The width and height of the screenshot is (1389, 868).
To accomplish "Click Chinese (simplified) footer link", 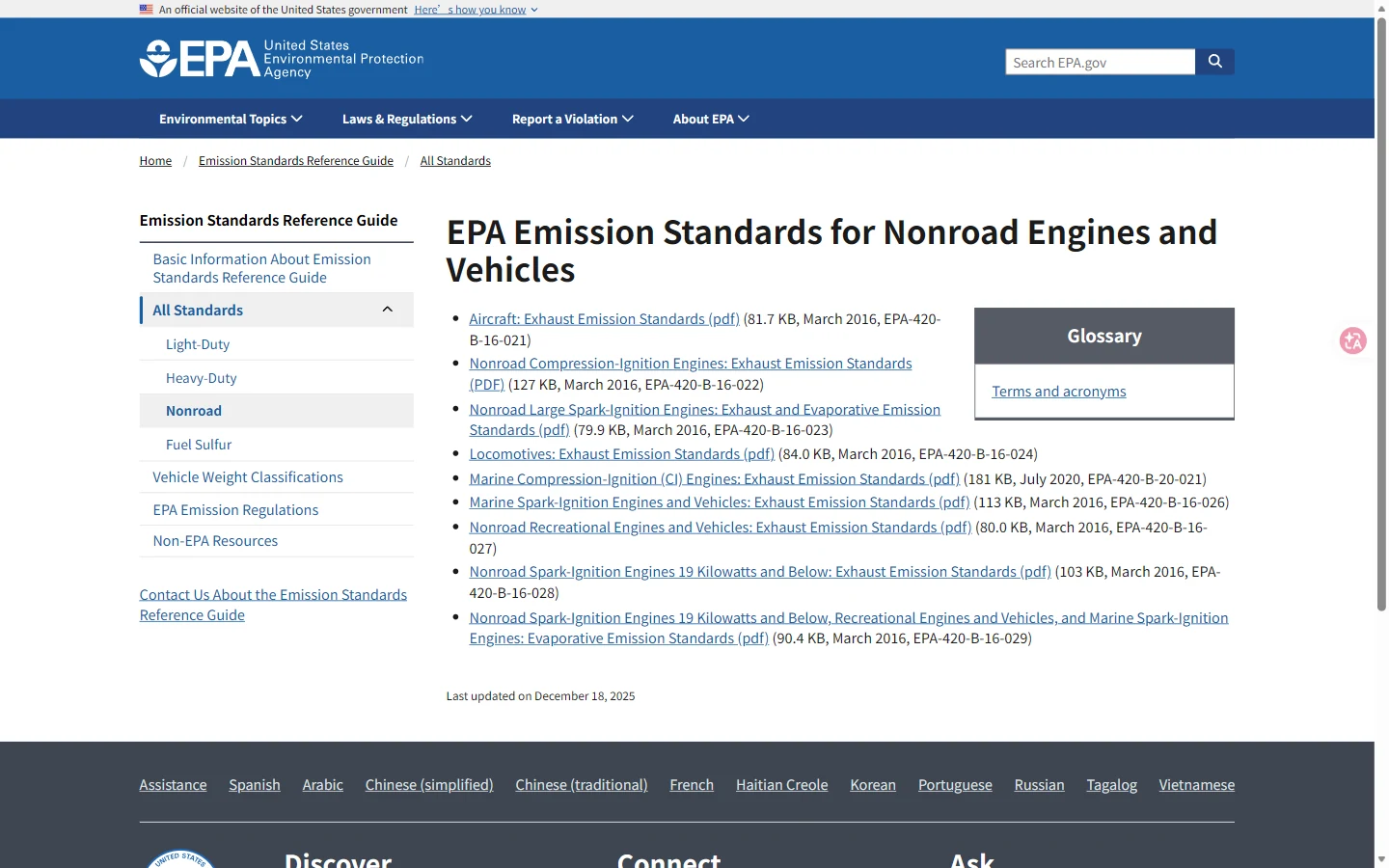I will click(429, 785).
